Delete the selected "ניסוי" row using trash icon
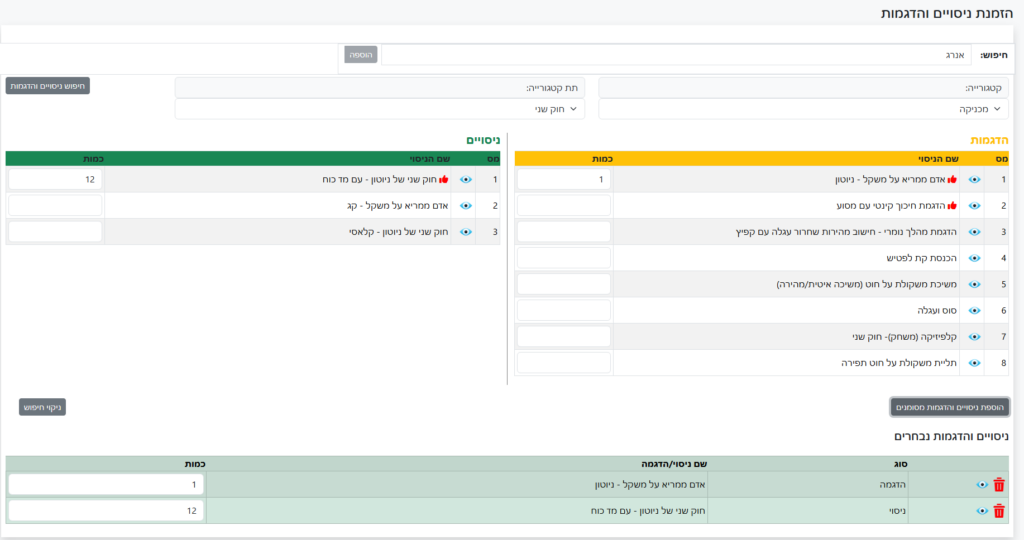Viewport: 1024px width, 540px height. [999, 511]
